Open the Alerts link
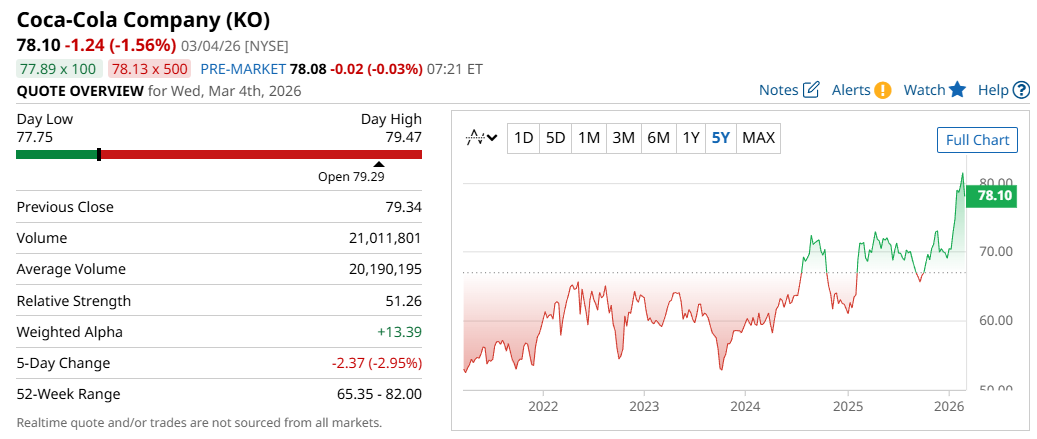The image size is (1037, 439). pyautogui.click(x=851, y=90)
